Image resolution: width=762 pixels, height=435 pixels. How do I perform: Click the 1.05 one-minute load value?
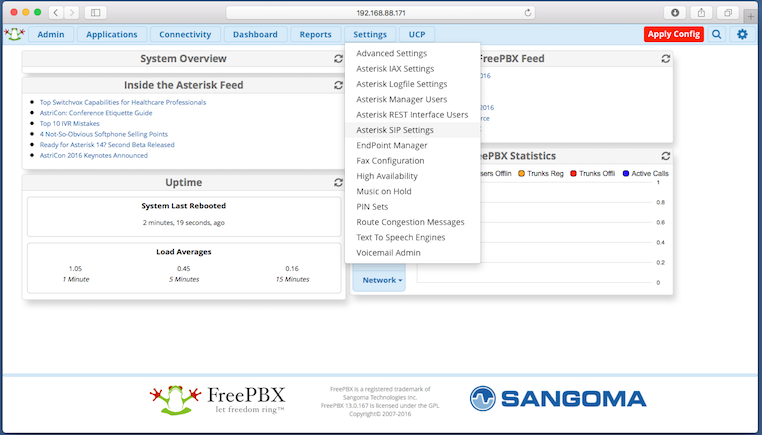pos(75,268)
